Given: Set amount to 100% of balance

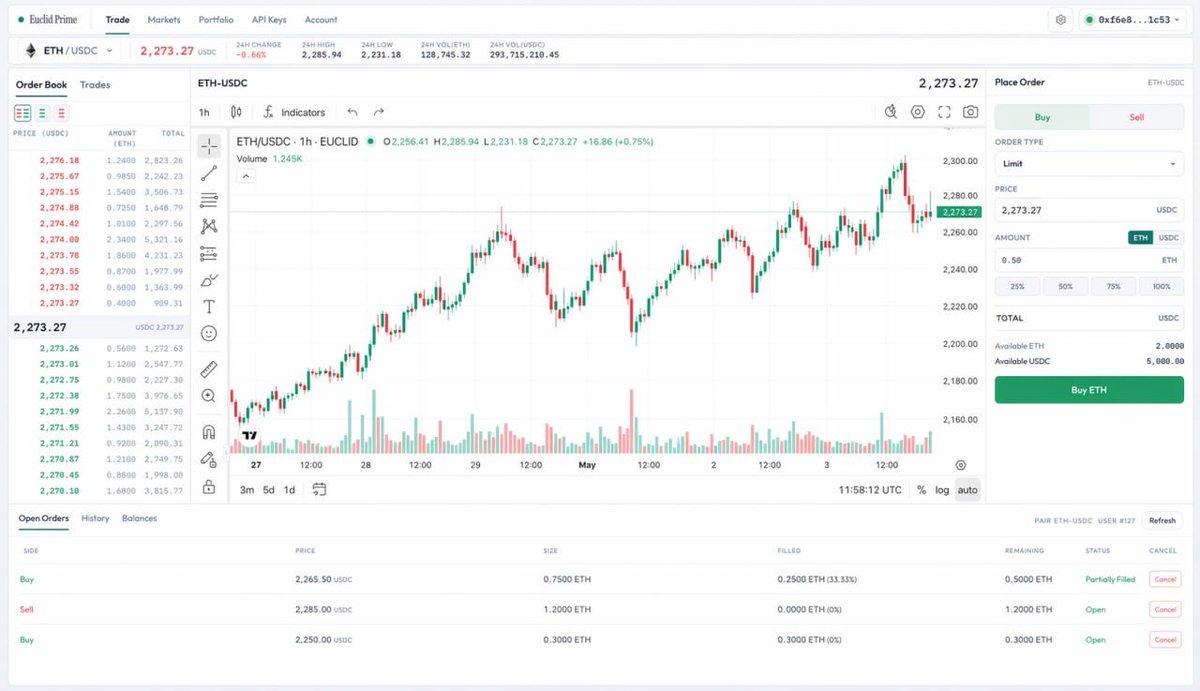Looking at the screenshot, I should pyautogui.click(x=1161, y=286).
